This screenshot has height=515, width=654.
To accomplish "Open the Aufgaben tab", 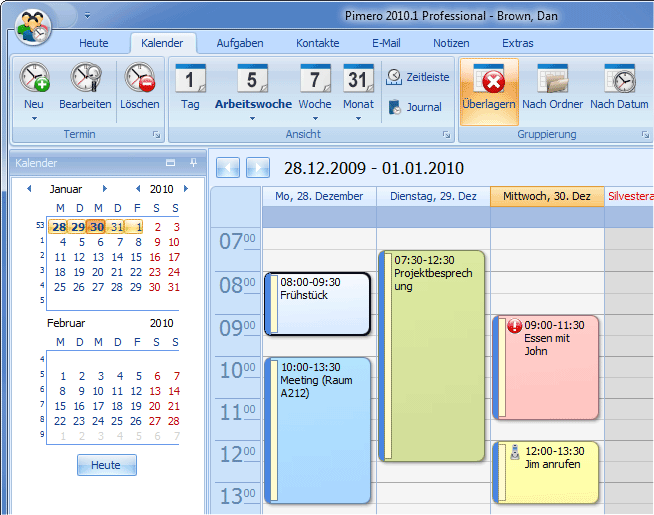I will click(x=240, y=43).
